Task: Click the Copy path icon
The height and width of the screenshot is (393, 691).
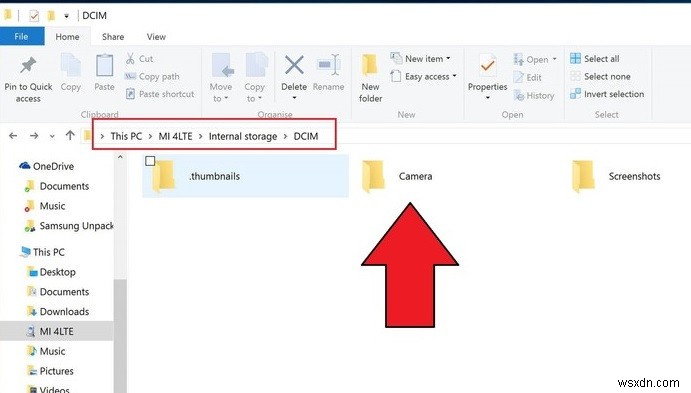Action: [130, 76]
